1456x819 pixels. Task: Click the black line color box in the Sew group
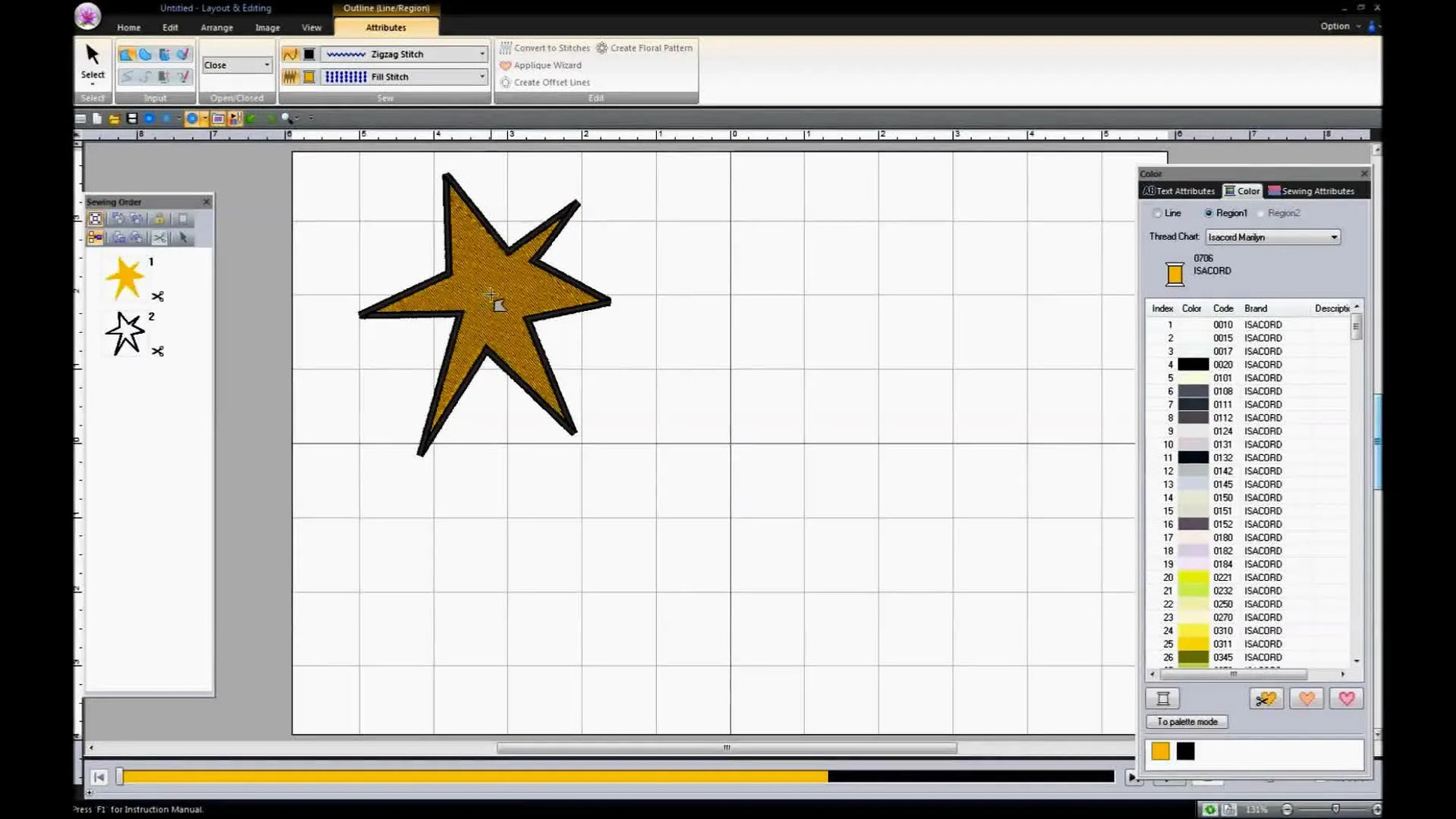309,54
